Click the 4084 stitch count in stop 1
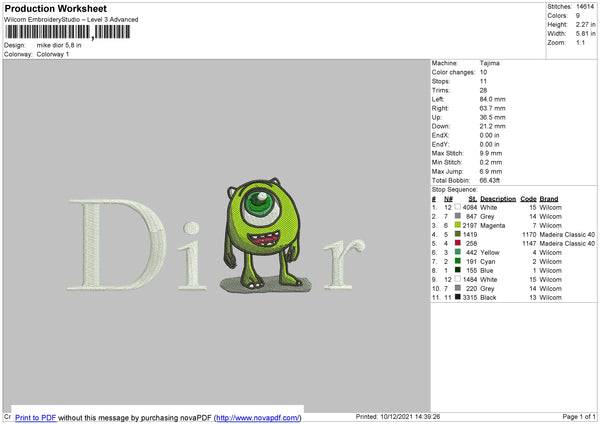Screen dimensions: 600x424 (470, 207)
